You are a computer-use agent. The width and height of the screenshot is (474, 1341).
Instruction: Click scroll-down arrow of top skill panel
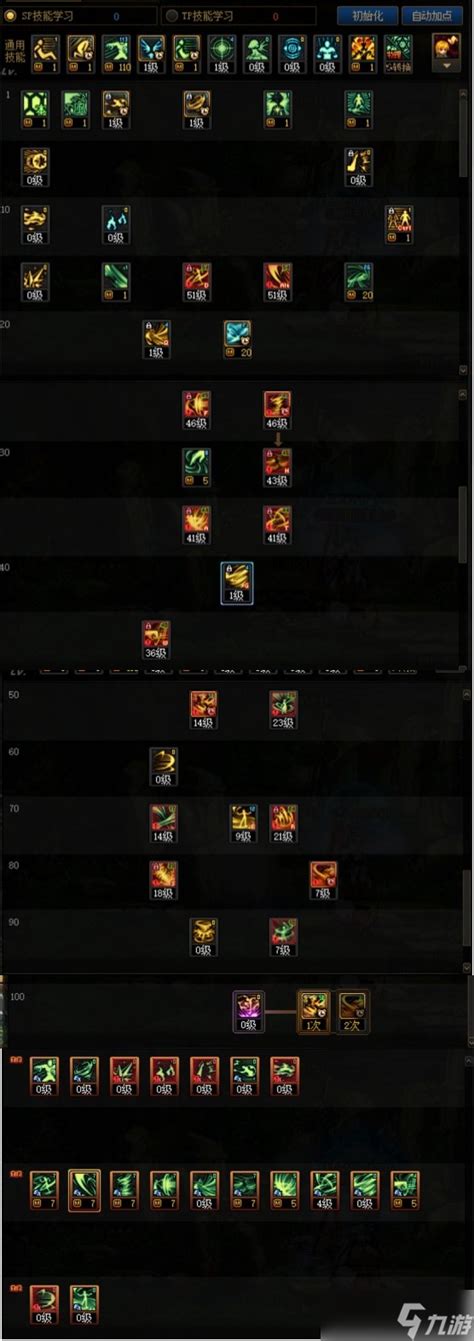coord(463,368)
